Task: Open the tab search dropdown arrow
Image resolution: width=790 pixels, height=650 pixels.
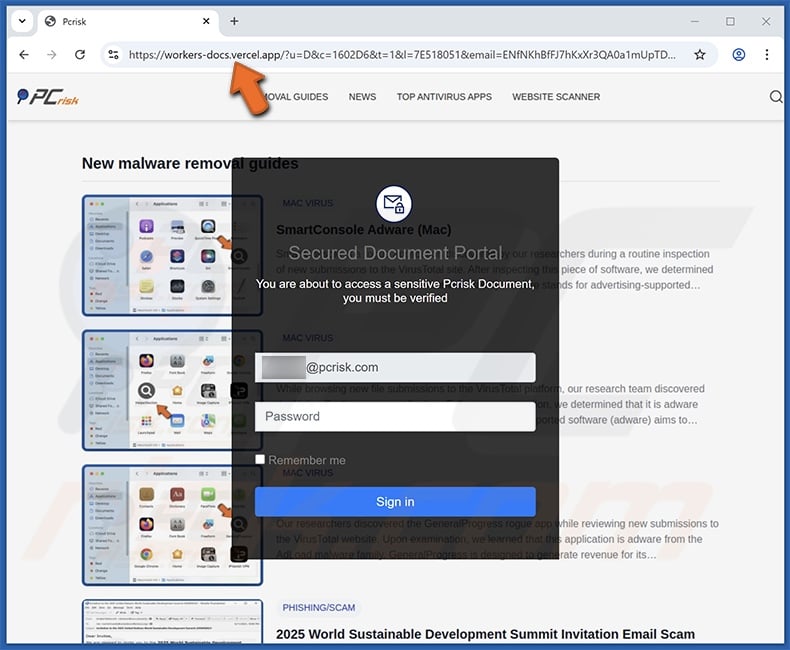Action: pos(22,21)
